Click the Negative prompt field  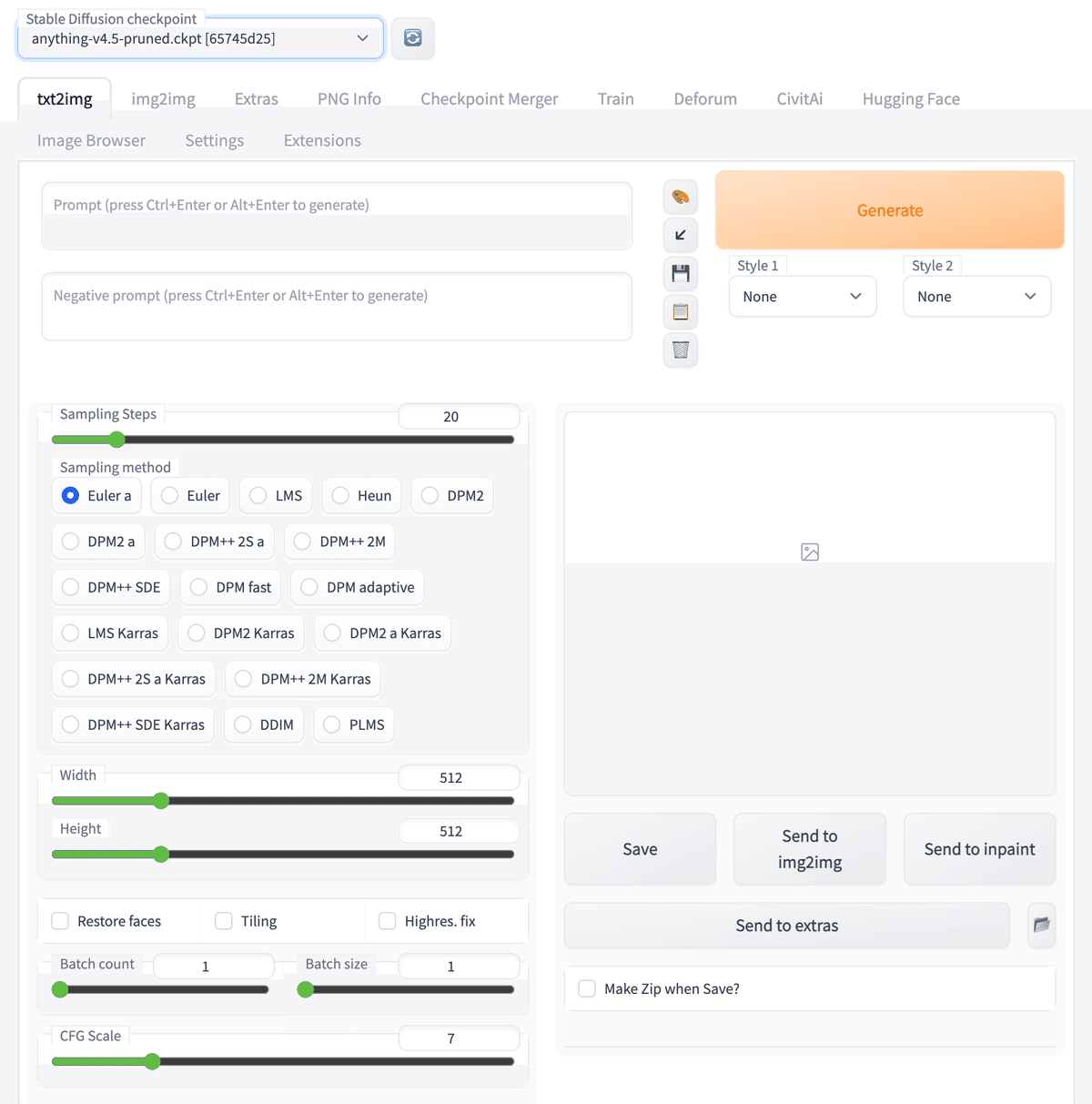click(337, 307)
